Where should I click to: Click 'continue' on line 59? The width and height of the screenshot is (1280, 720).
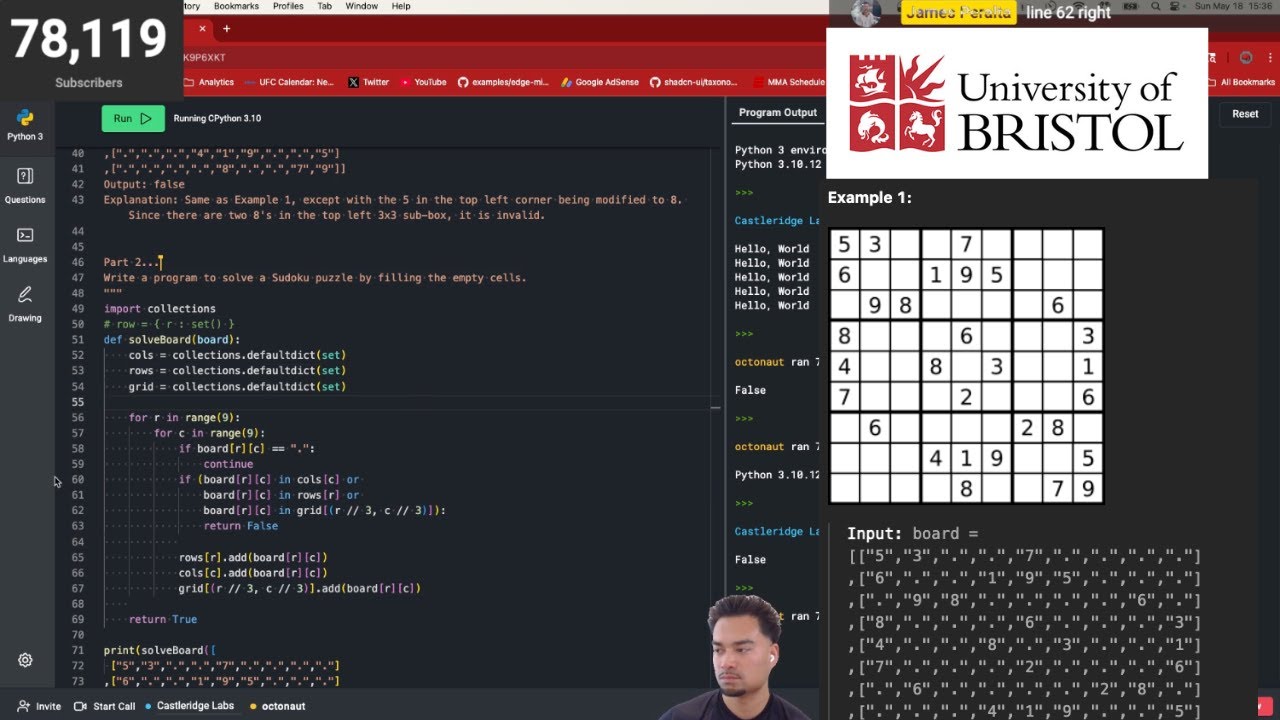[x=228, y=464]
